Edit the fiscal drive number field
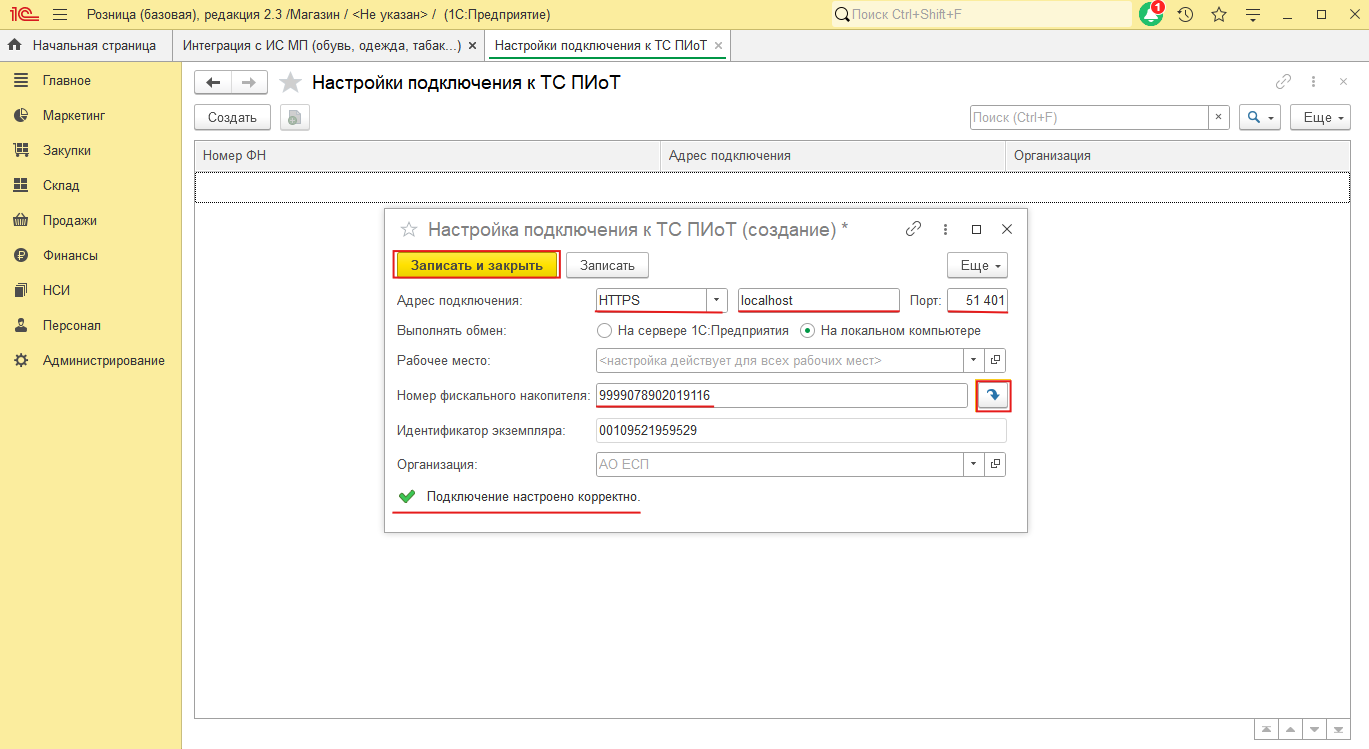The image size is (1369, 749). [781, 396]
